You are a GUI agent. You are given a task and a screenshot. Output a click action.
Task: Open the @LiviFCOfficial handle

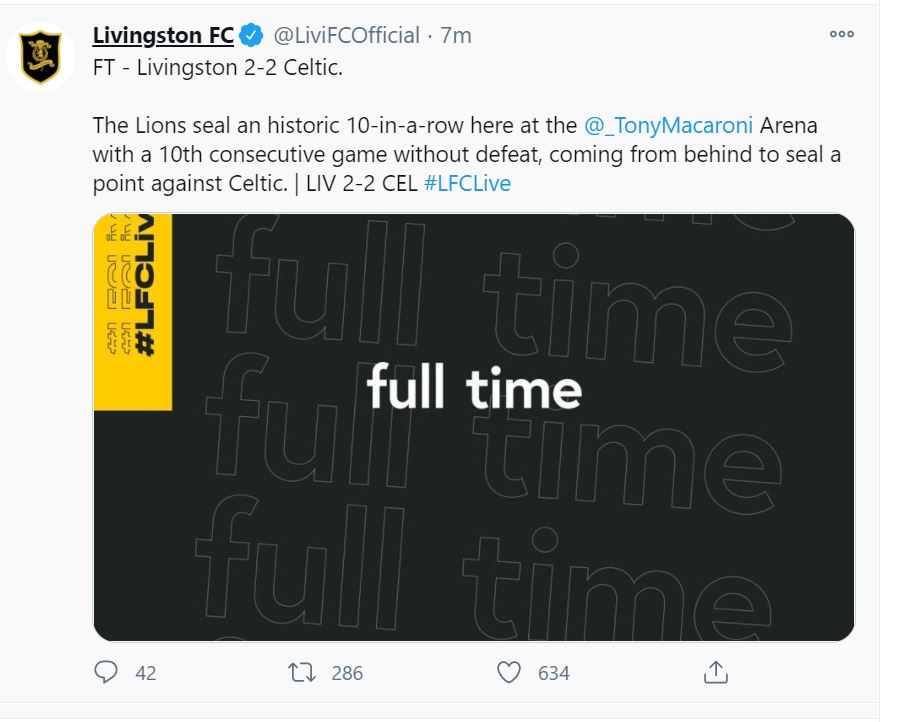click(346, 35)
